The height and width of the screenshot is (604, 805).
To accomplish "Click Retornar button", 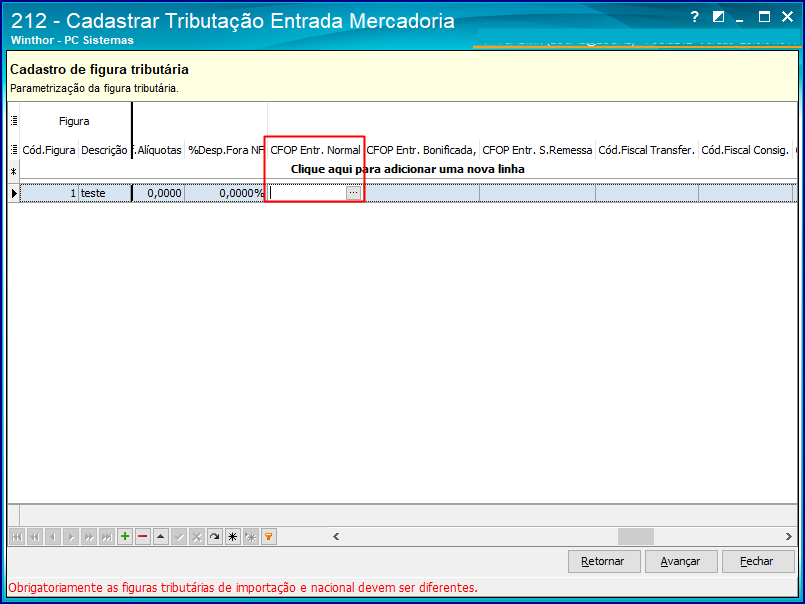I will click(x=604, y=561).
